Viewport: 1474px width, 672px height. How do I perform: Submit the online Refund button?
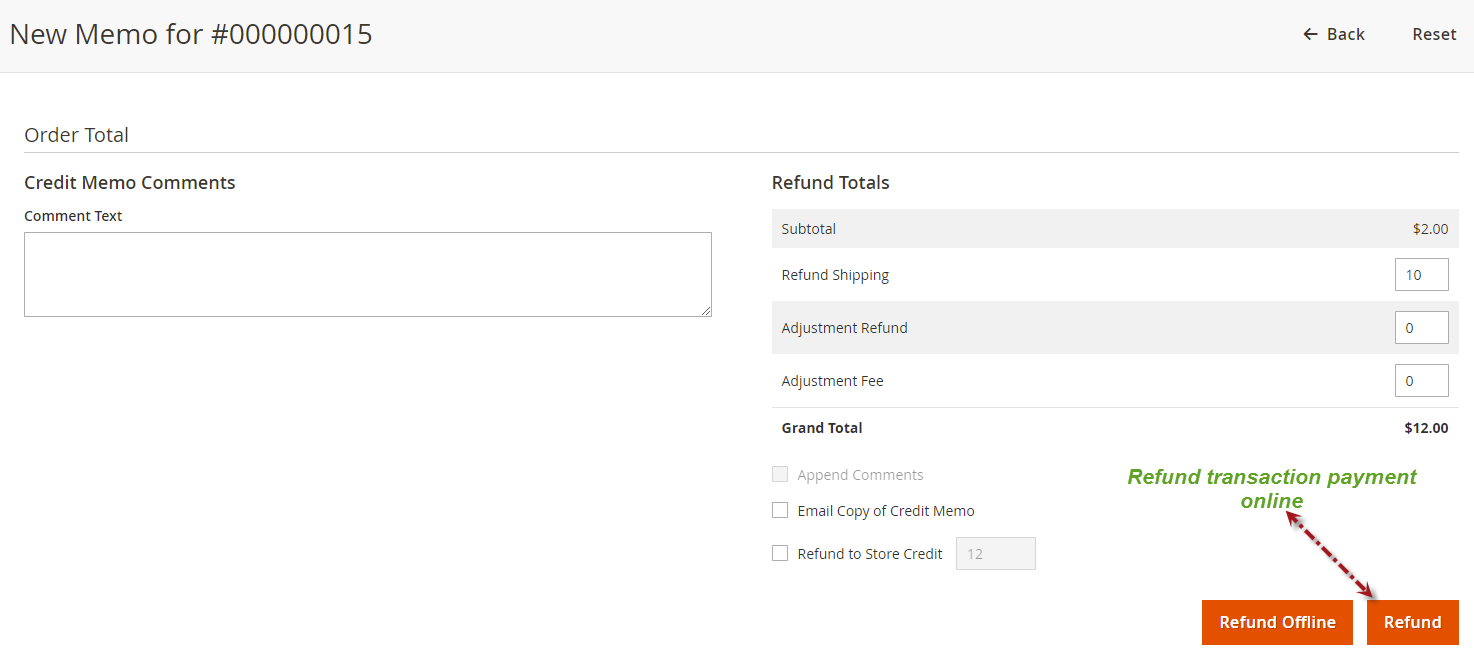(x=1412, y=622)
